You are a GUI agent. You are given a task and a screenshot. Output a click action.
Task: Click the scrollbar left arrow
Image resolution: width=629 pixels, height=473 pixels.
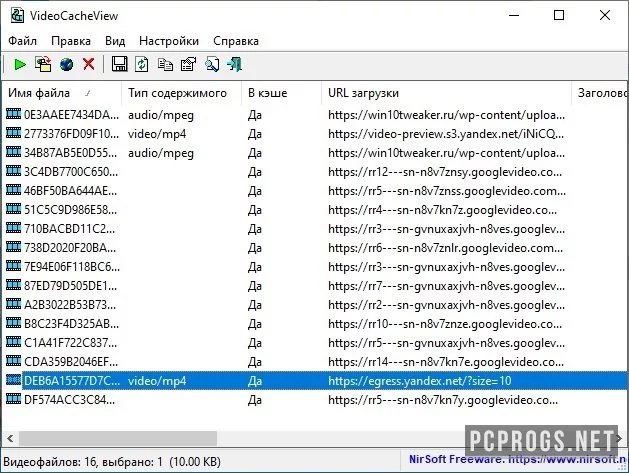click(10, 438)
